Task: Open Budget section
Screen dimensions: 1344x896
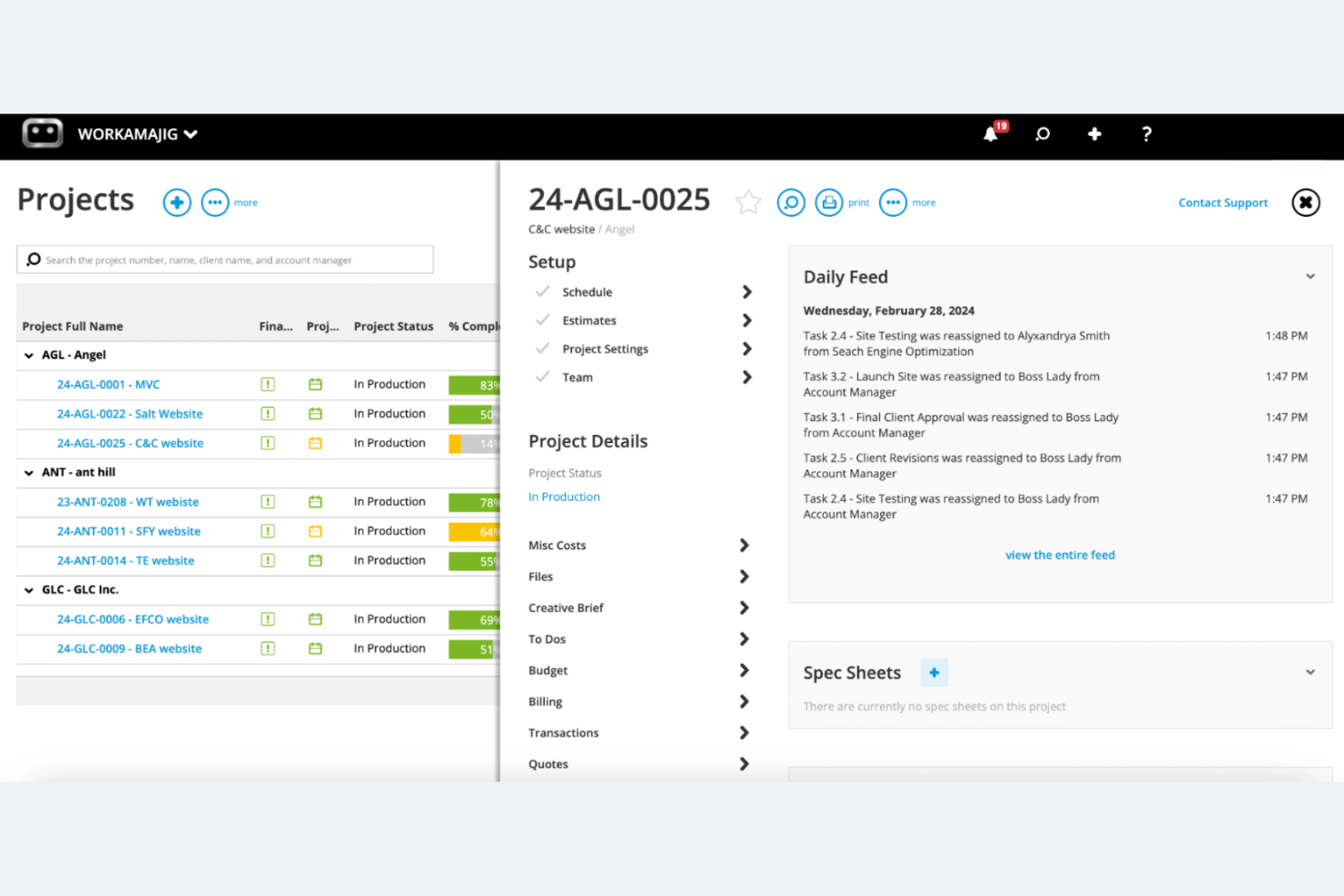Action: click(x=640, y=671)
